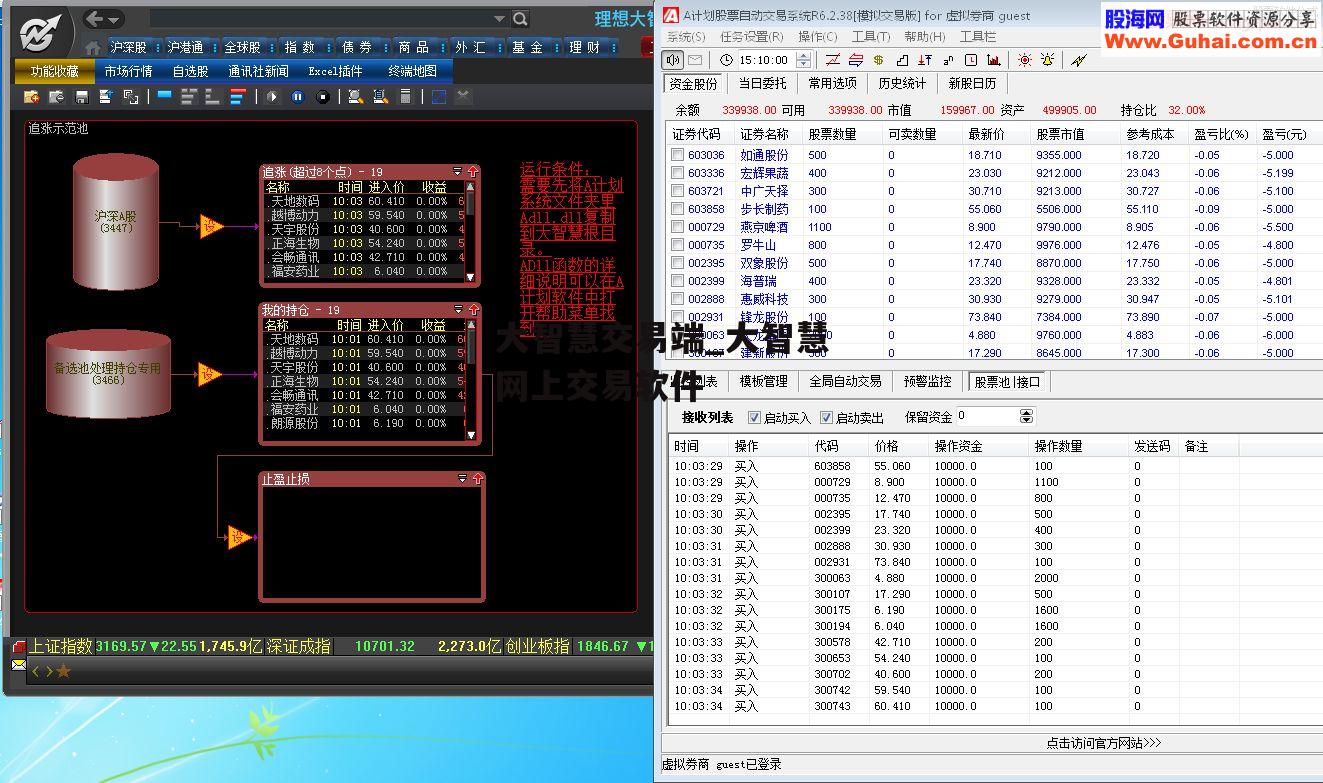Switch to the 当日委托 tab
This screenshot has height=783, width=1323.
point(762,84)
